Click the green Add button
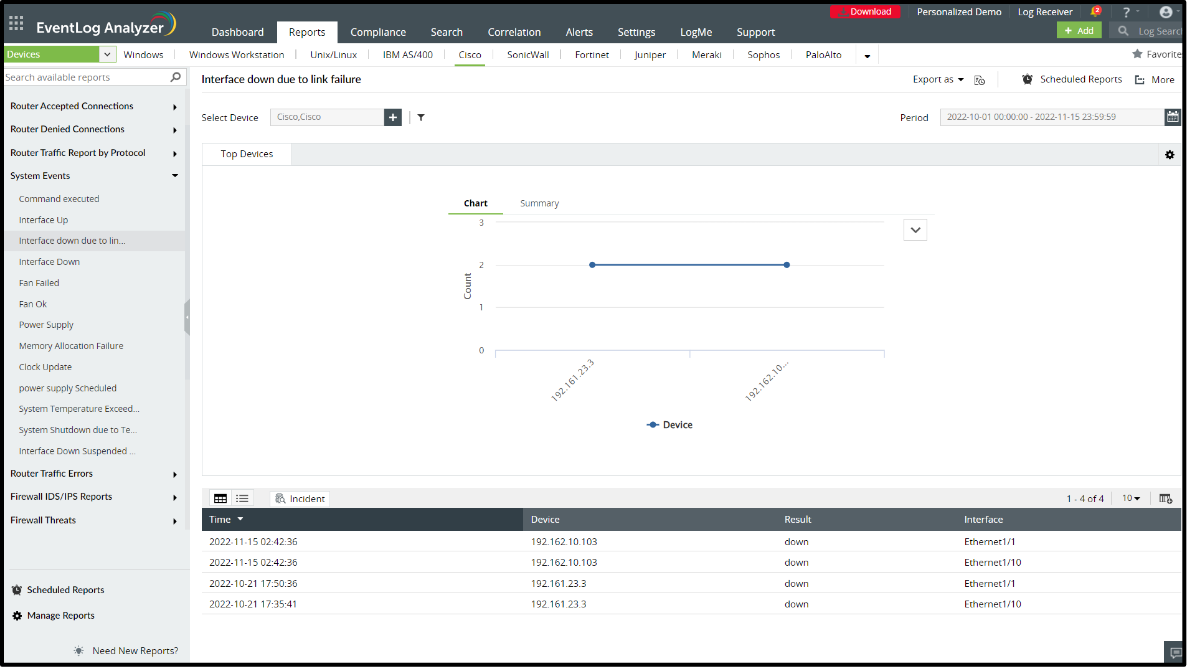The image size is (1187, 667). [1078, 31]
